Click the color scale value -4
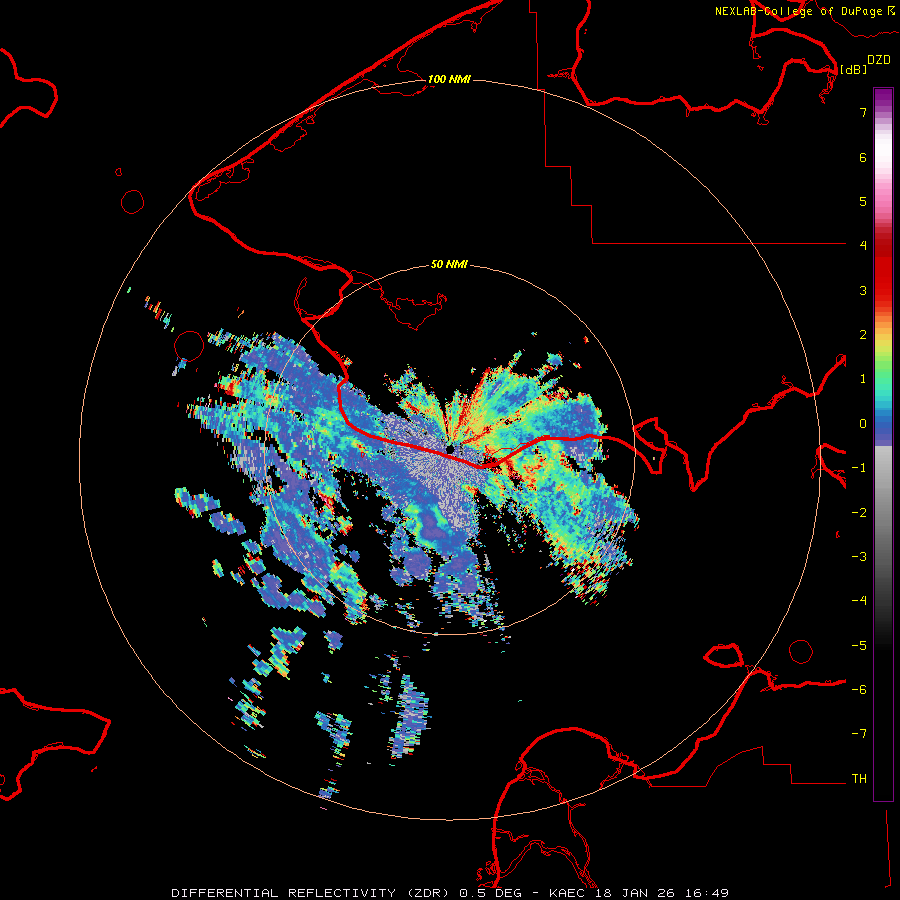Screen dimensions: 900x900 (x=859, y=601)
